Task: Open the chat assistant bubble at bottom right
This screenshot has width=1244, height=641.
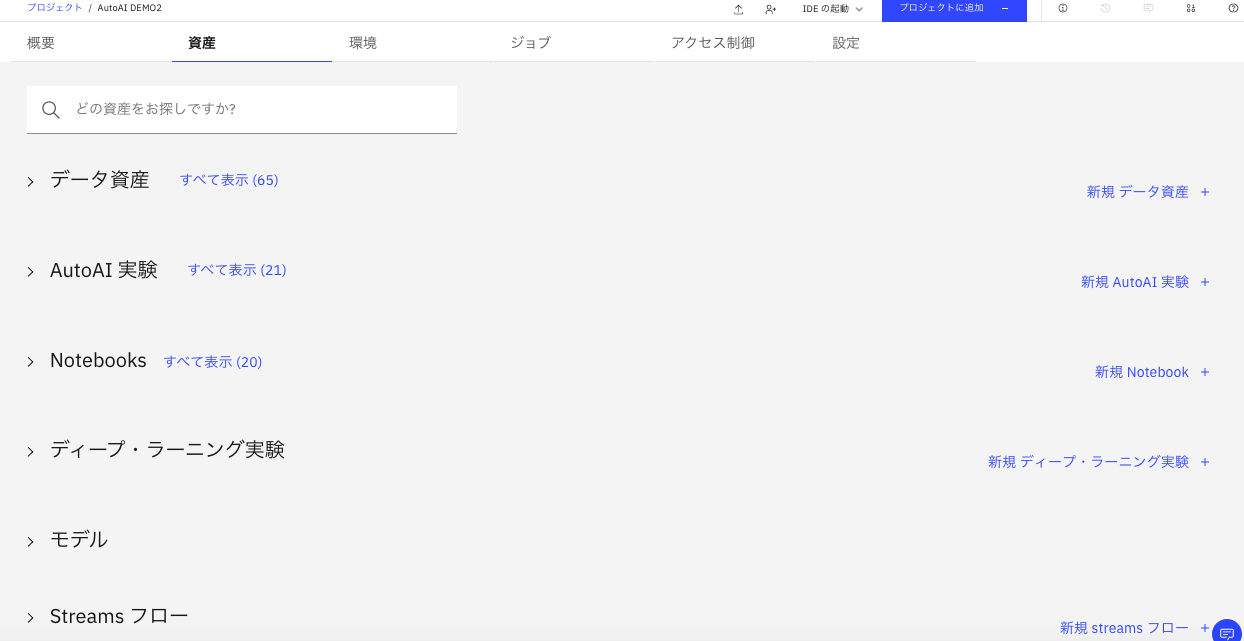Action: pos(1227,632)
